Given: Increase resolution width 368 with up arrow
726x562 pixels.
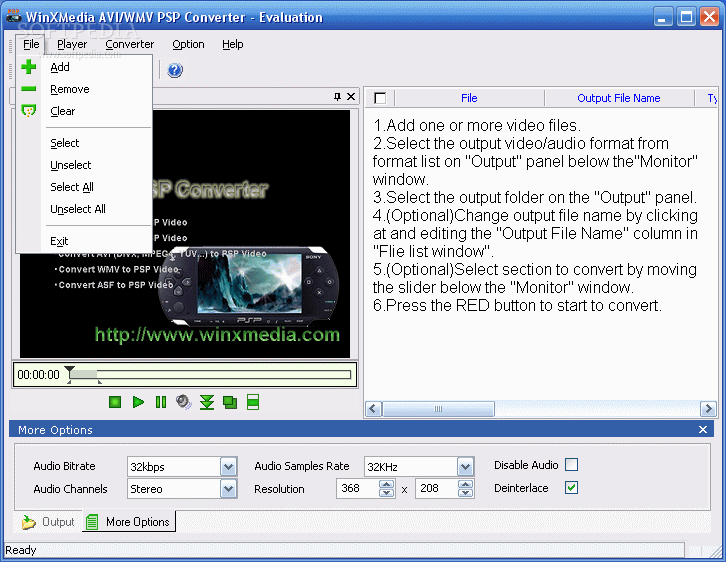Looking at the screenshot, I should point(387,484).
